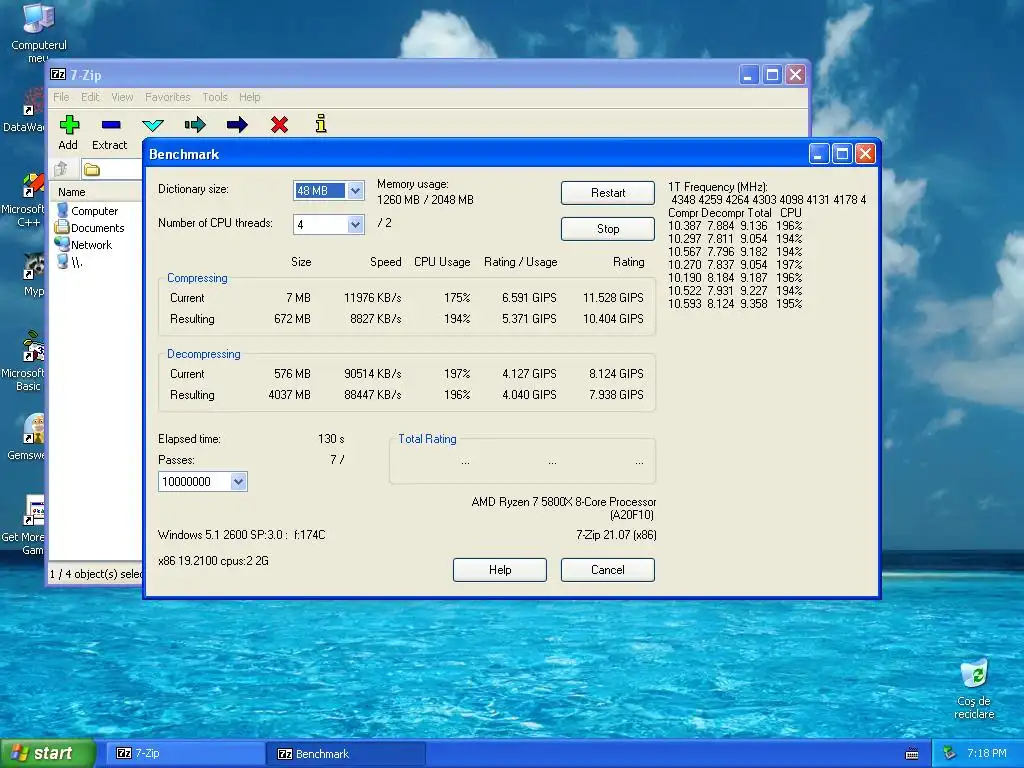The image size is (1024, 768).
Task: Click the keyboard icon in system tray
Action: point(912,754)
